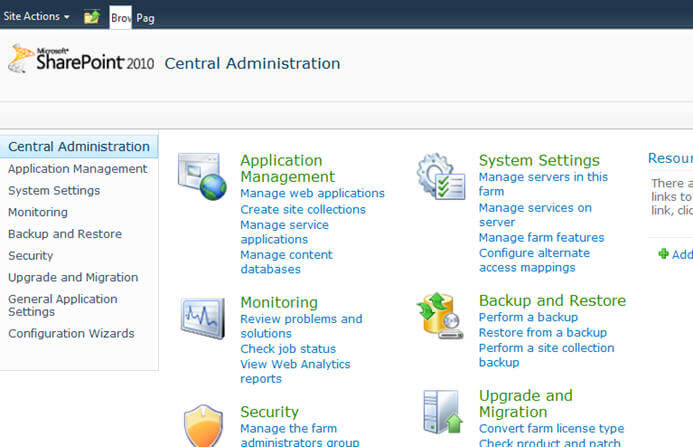Click the System Settings gear checklist icon
The height and width of the screenshot is (447, 693).
coord(441,176)
